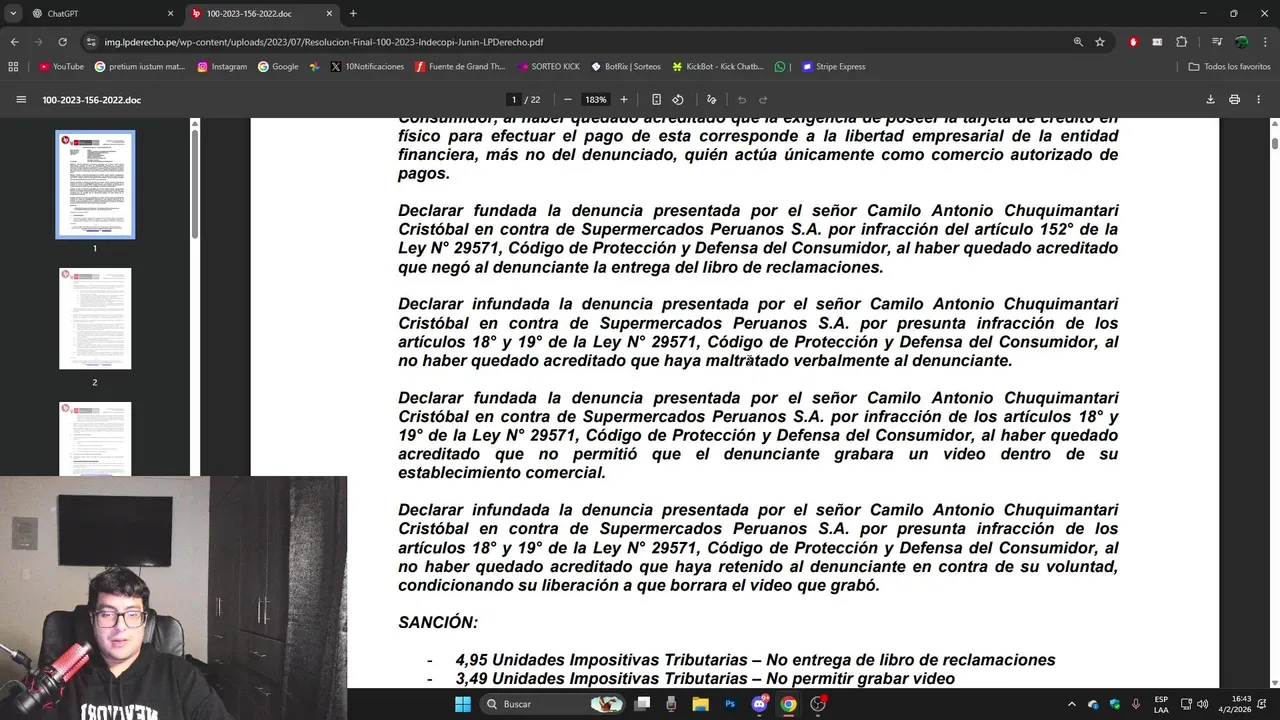
Task: Close the ChatGPT tab
Action: tap(170, 14)
